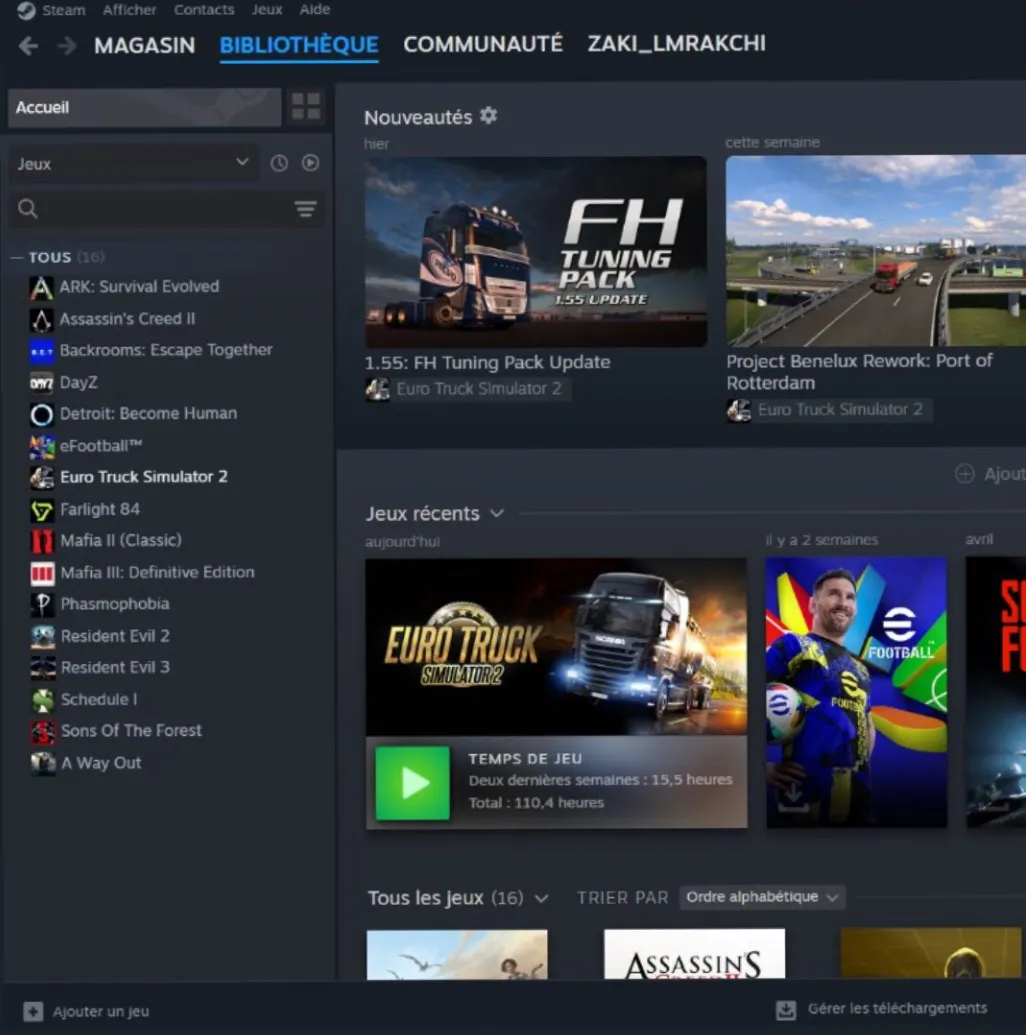Screen dimensions: 1026x1035
Task: Switch to the COMMUNAUTÉ tab
Action: pos(483,44)
